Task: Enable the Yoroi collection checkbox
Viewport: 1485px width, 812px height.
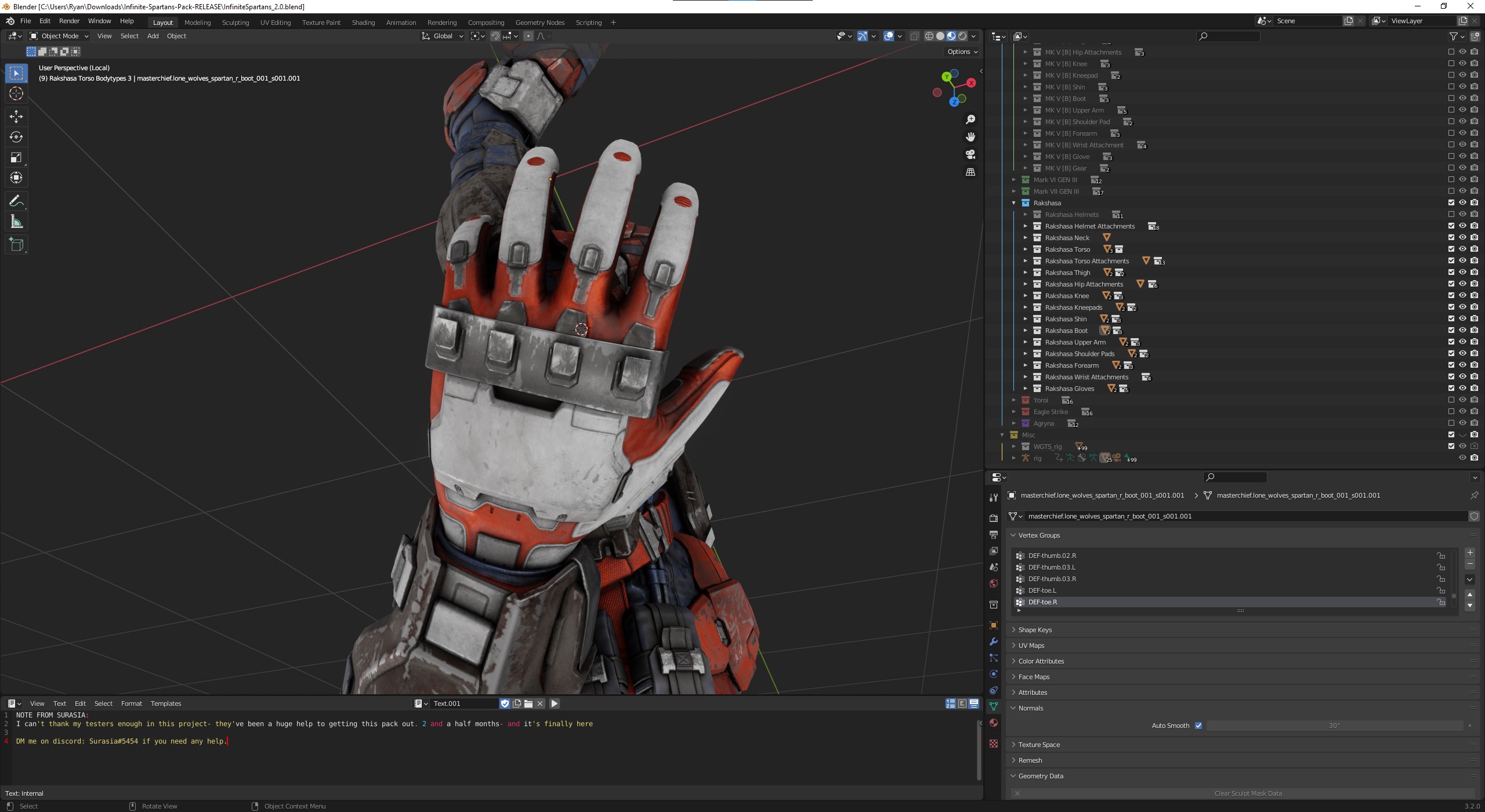Action: click(1451, 400)
